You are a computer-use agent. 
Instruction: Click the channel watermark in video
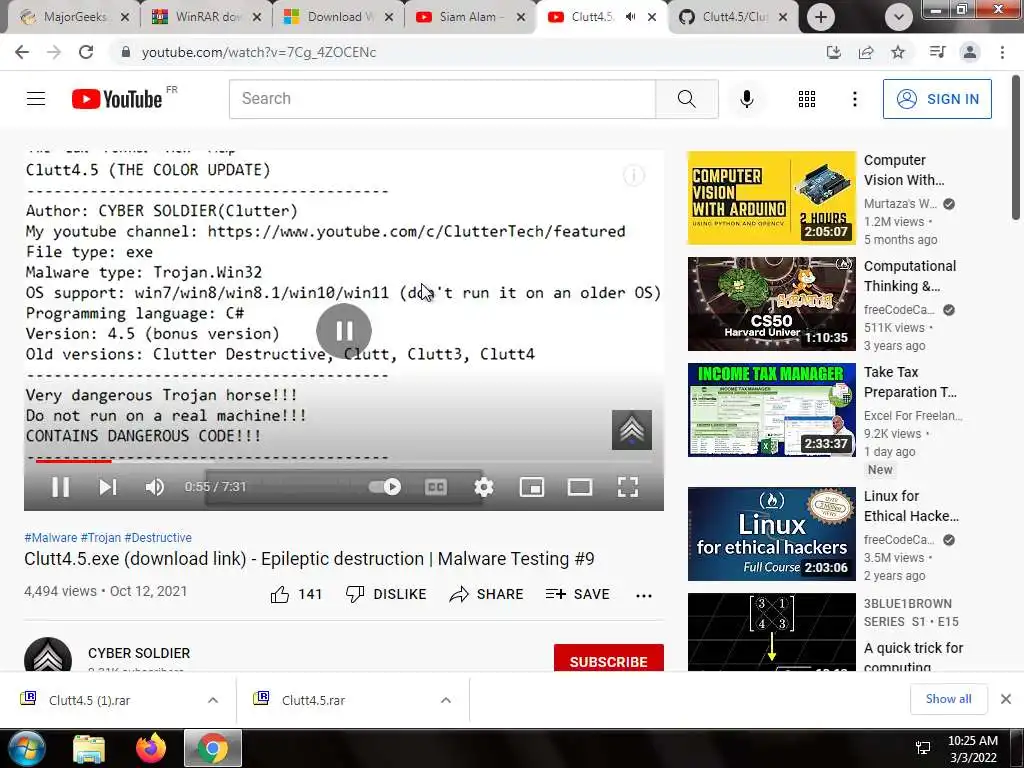(x=632, y=430)
